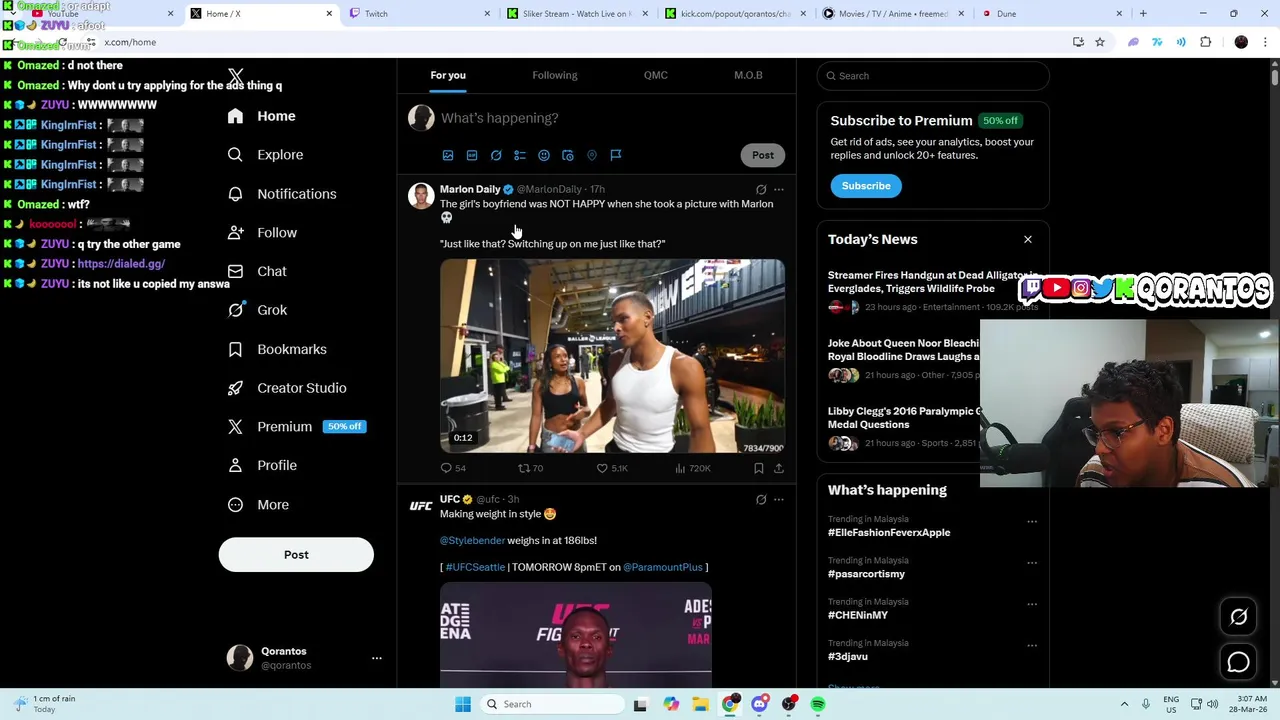The width and height of the screenshot is (1280, 720).
Task: Switch to the QMC tab
Action: pos(656,75)
